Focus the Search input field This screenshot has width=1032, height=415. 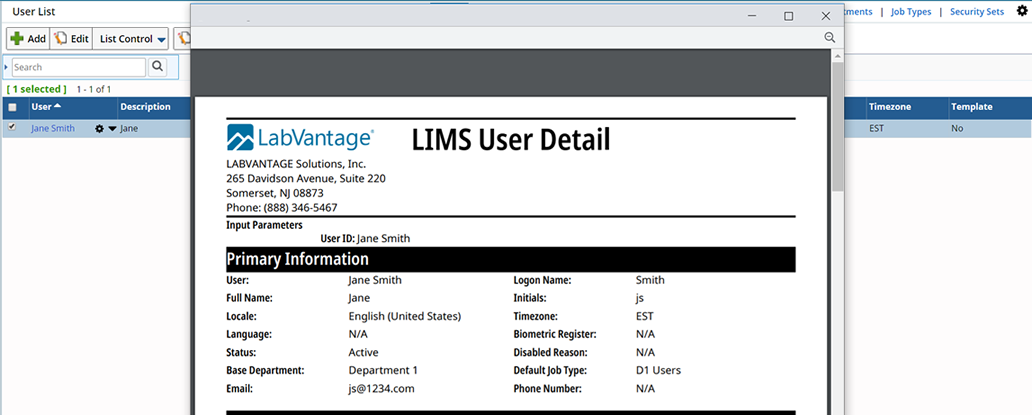pyautogui.click(x=78, y=67)
